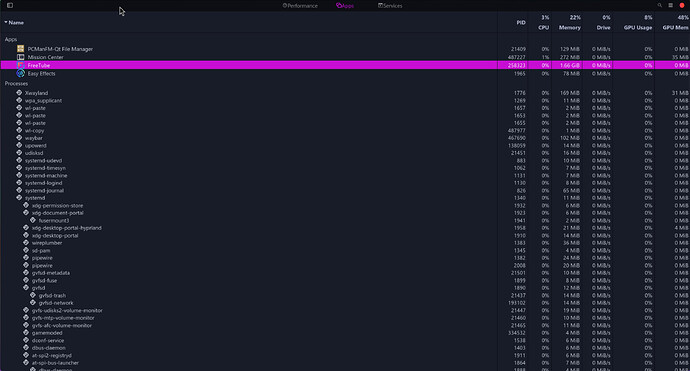Click the Mission Center app icon
The height and width of the screenshot is (371, 690).
tap(20, 57)
